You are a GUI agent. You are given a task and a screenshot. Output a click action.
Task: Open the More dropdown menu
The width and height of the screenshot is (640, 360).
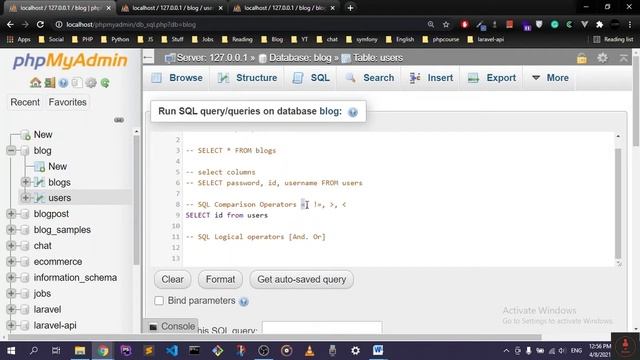[550, 78]
